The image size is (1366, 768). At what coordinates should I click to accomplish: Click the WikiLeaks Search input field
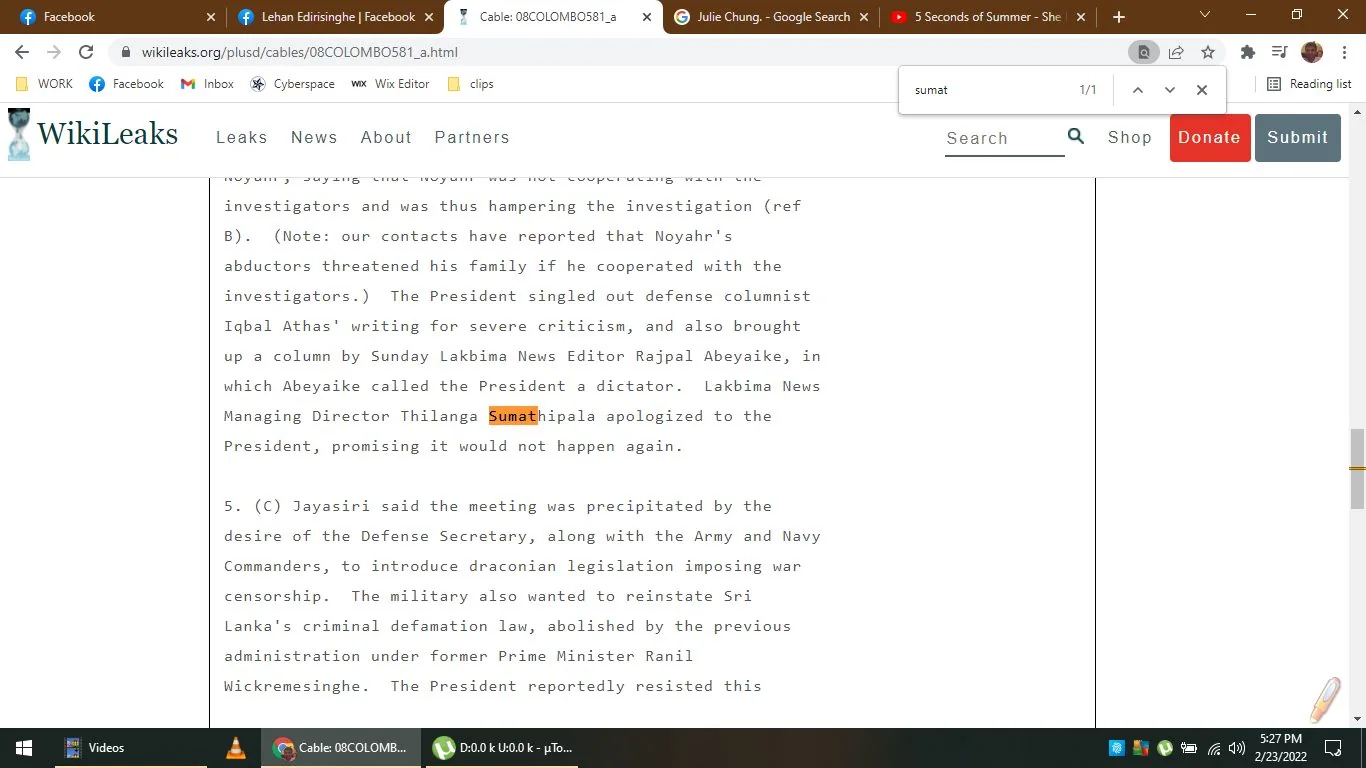point(1004,138)
